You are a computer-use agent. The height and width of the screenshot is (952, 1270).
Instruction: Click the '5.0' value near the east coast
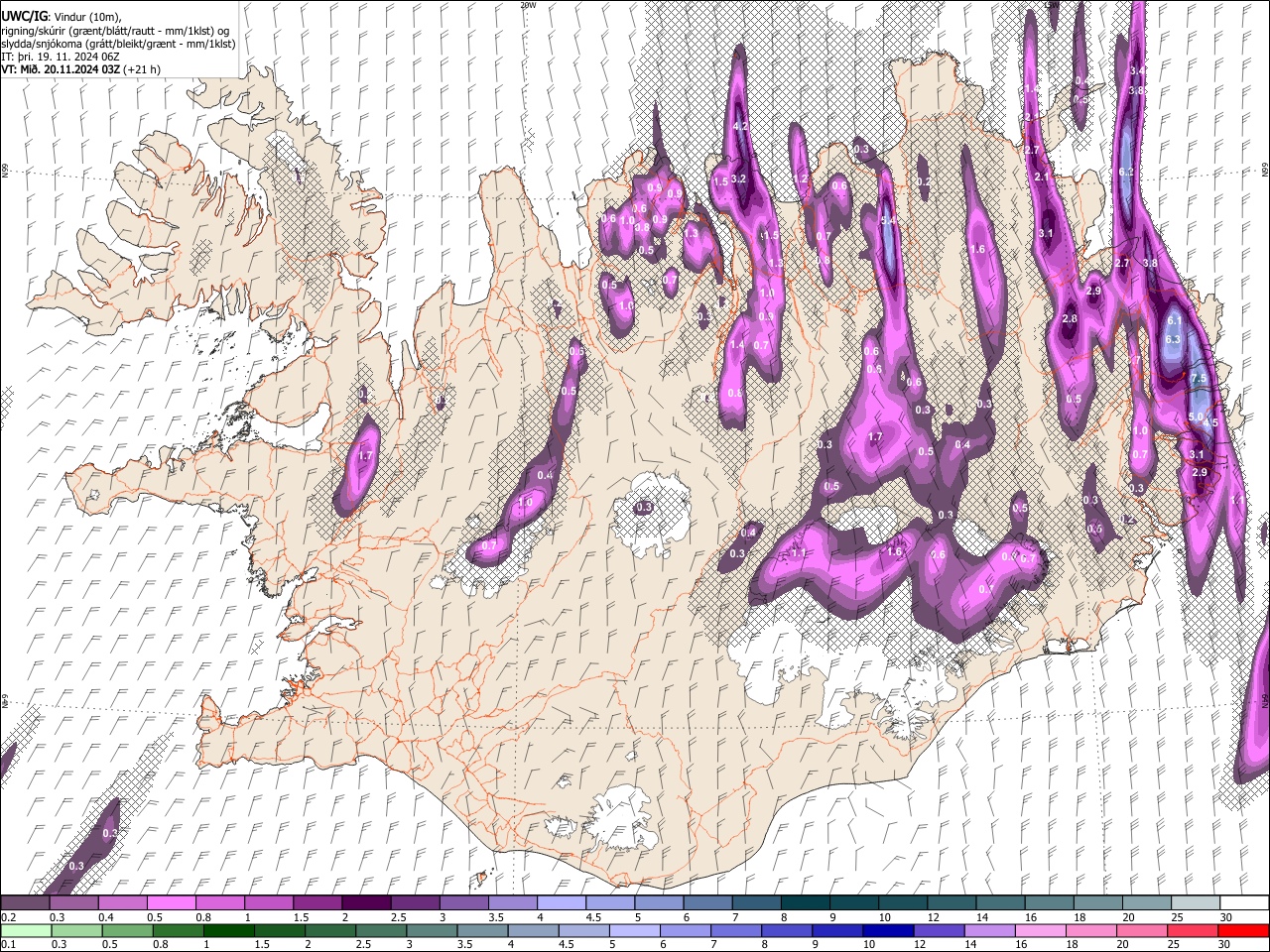pos(1197,417)
